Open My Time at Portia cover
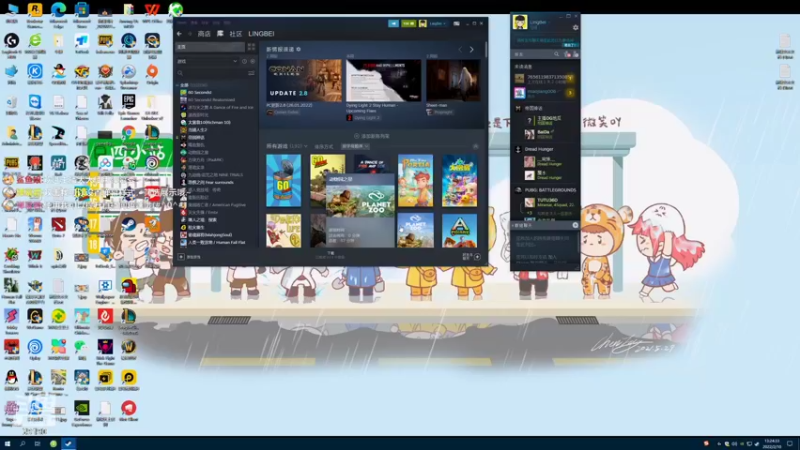Image resolution: width=800 pixels, height=450 pixels. click(x=415, y=181)
